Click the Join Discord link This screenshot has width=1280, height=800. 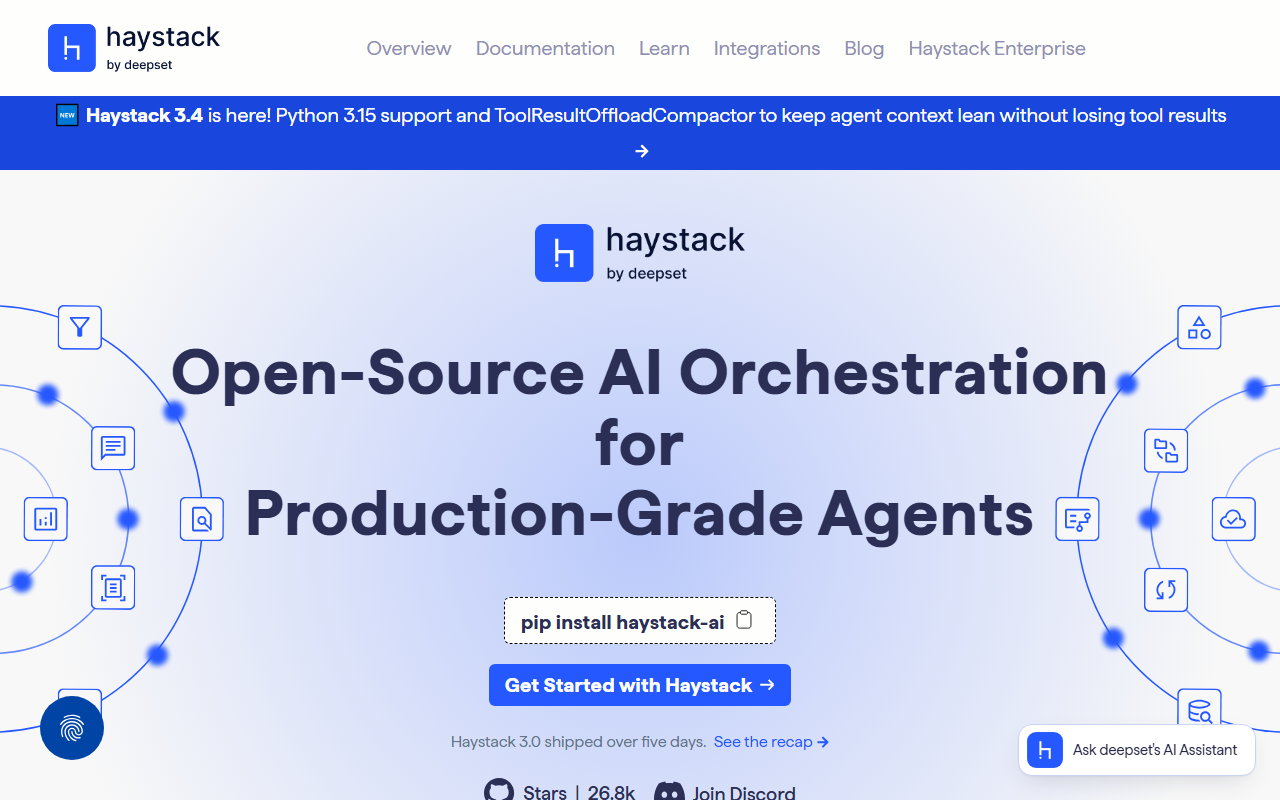click(x=744, y=793)
